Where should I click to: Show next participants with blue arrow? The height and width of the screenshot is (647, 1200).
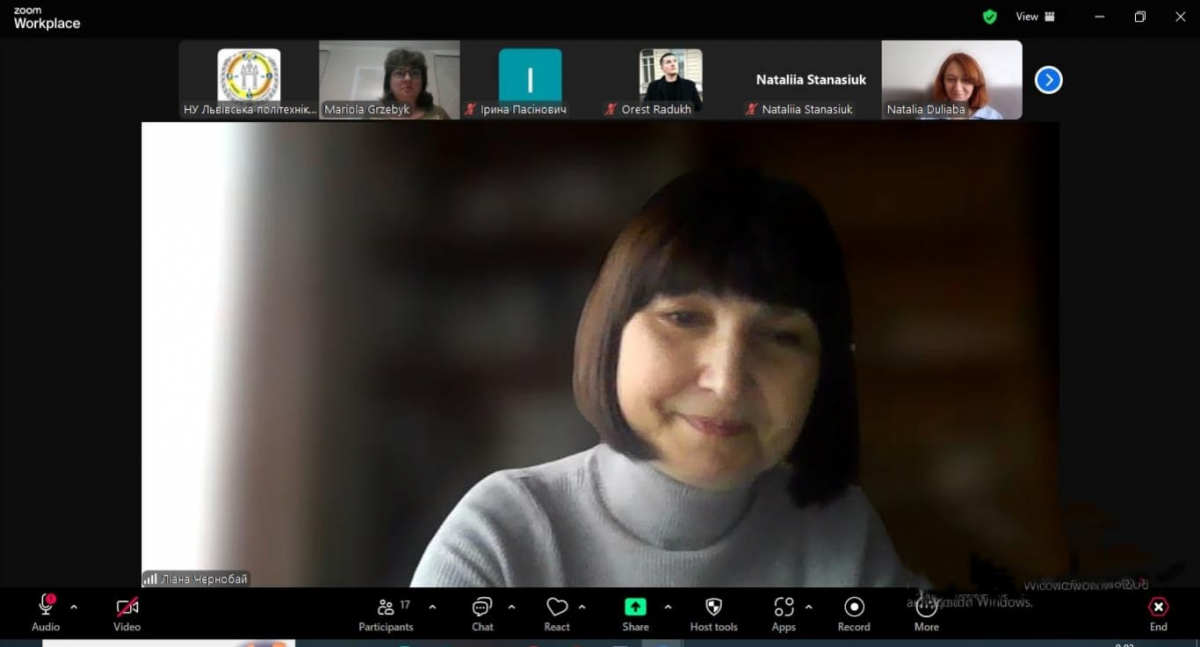coord(1048,80)
